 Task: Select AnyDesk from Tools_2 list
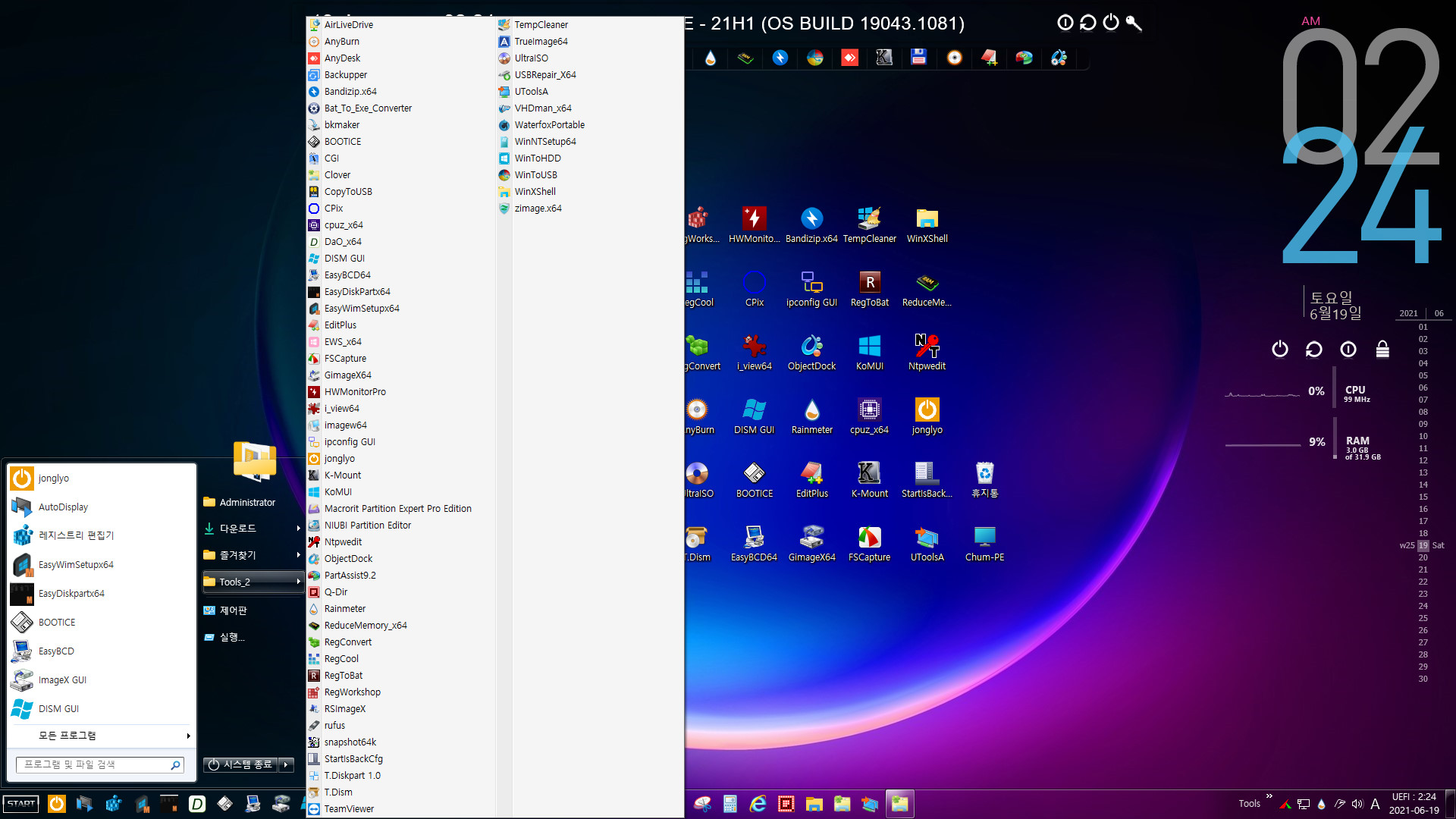click(401, 58)
